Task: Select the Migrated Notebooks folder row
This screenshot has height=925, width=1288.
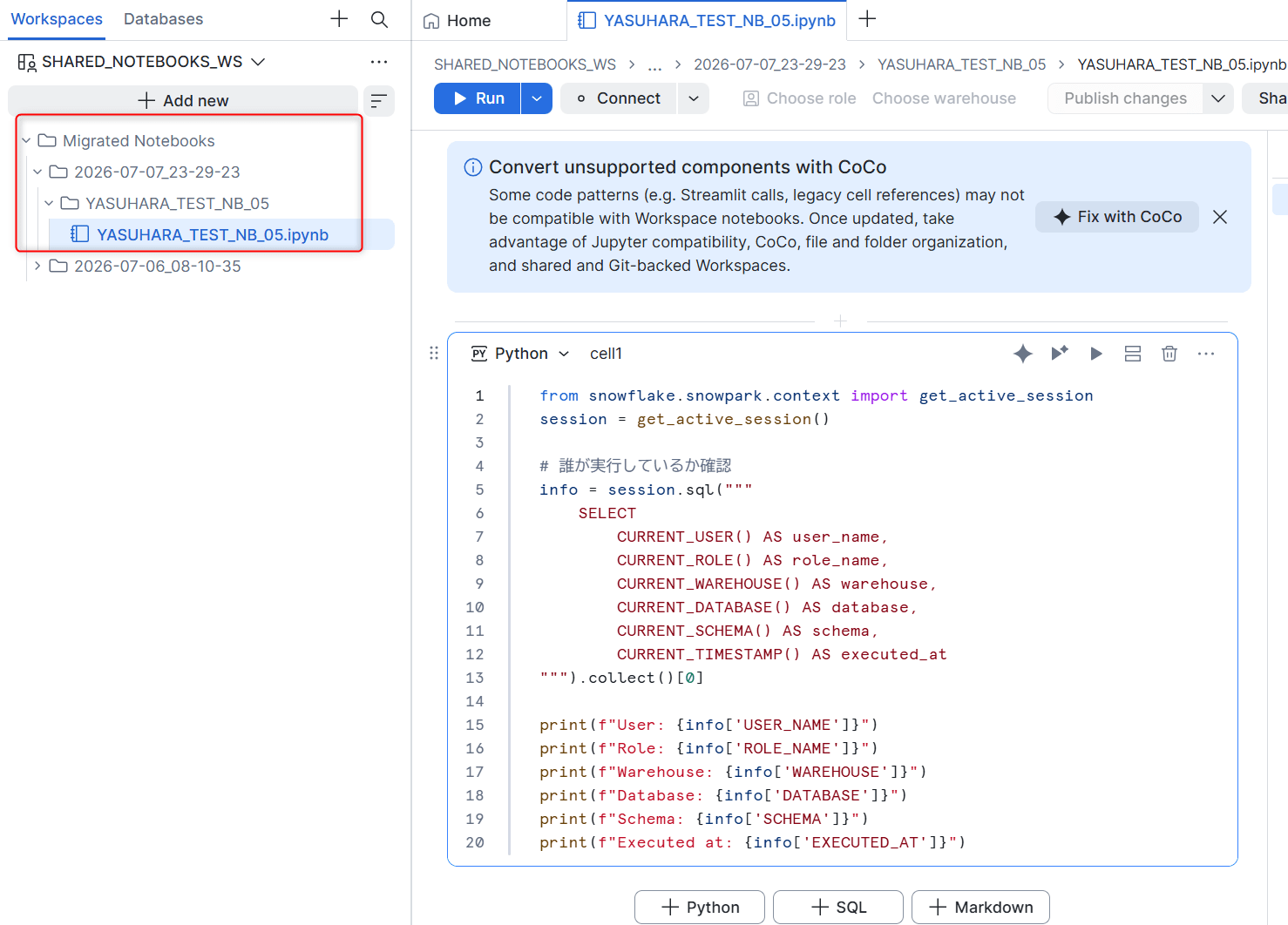Action: (x=139, y=140)
